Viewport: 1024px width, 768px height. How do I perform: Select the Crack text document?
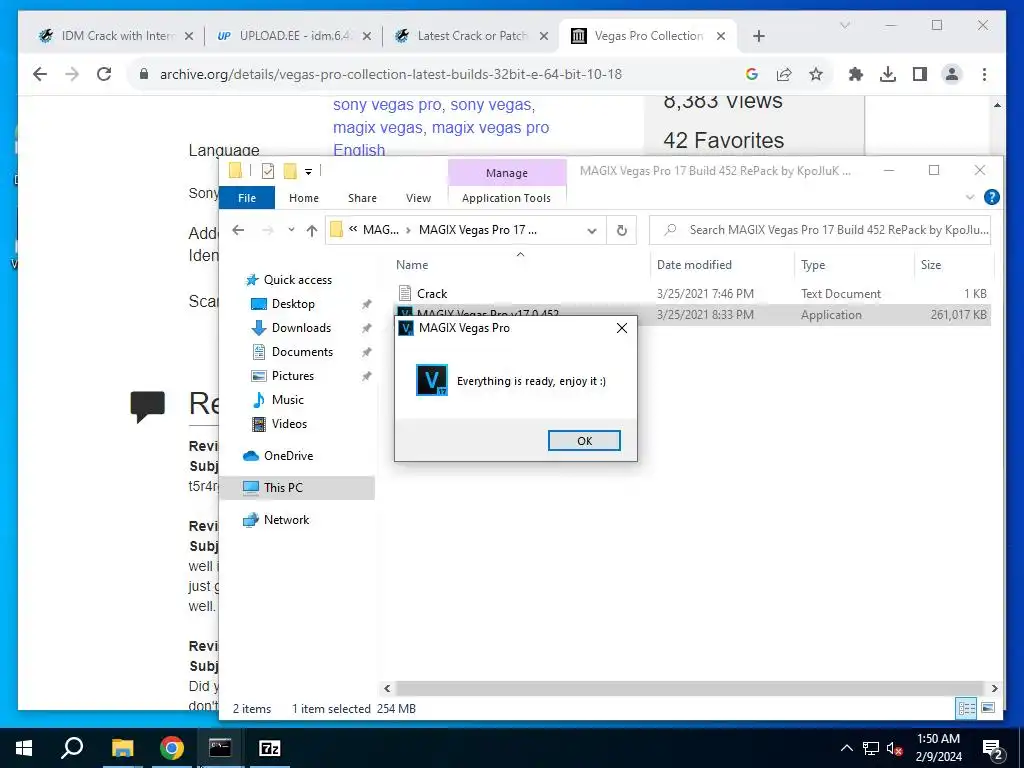click(432, 294)
